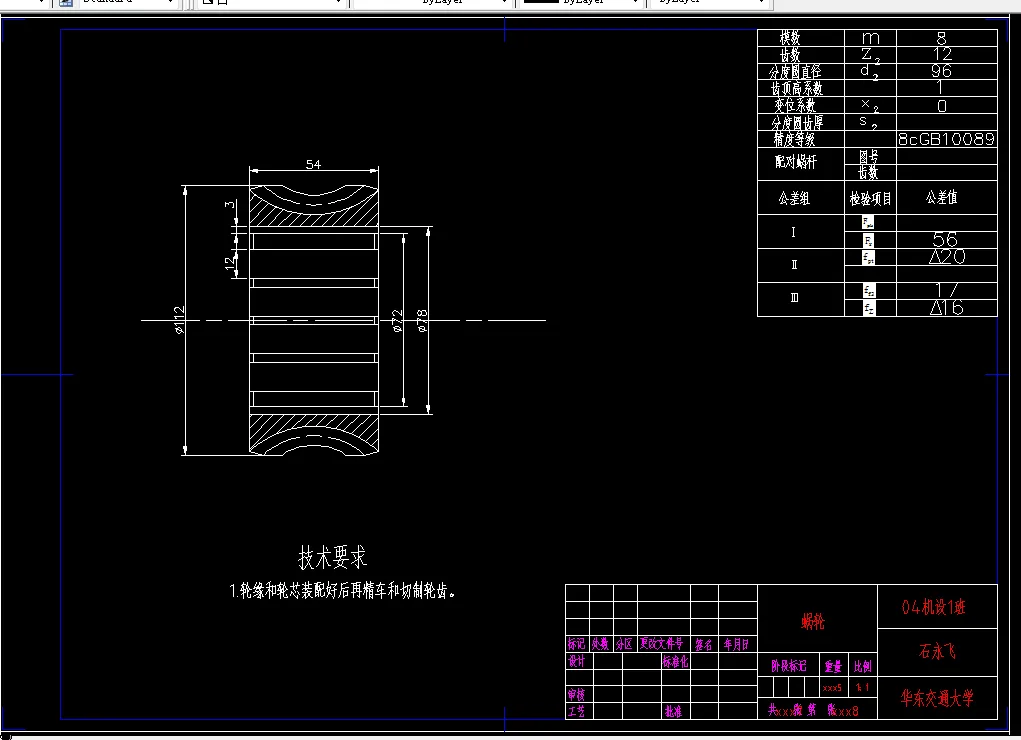Viewport: 1021px width, 740px height.
Task: Select the note 1.轮缘和轮芯装配好后再精车和切制轮齿
Action: click(343, 591)
